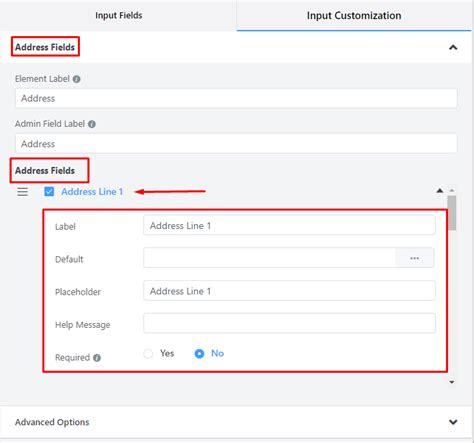Image resolution: width=474 pixels, height=443 pixels.
Task: Click the scrollbar down arrow
Action: coord(452,382)
